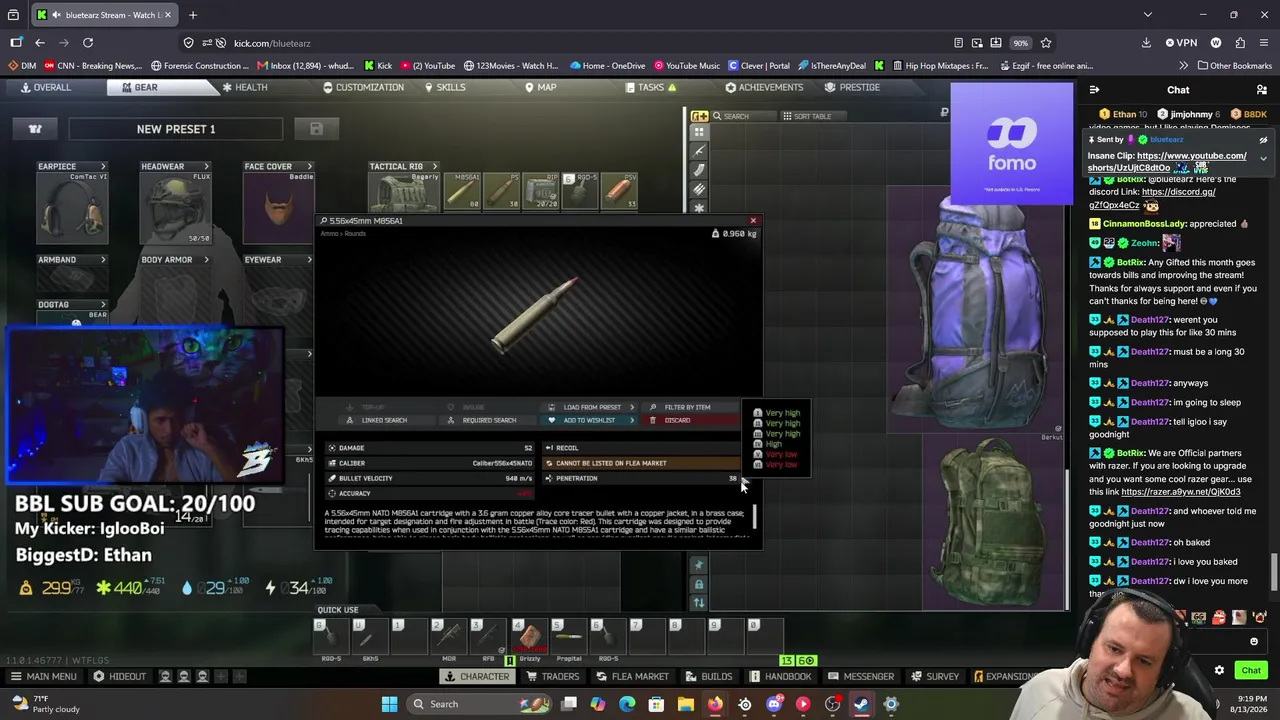Expand the Earpiece slot options

103,166
